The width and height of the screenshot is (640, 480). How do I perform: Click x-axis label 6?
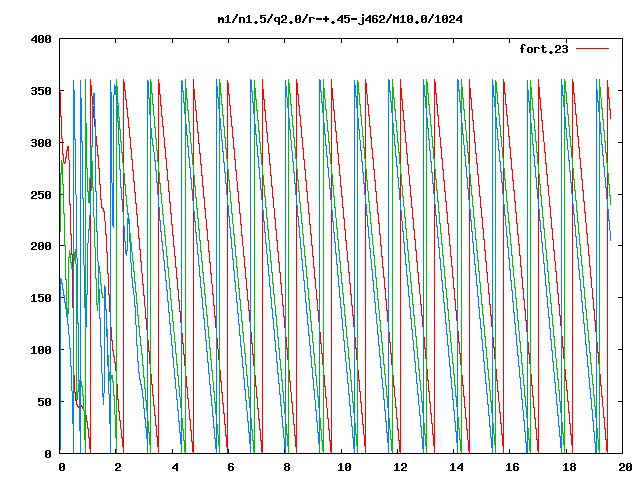pyautogui.click(x=231, y=467)
